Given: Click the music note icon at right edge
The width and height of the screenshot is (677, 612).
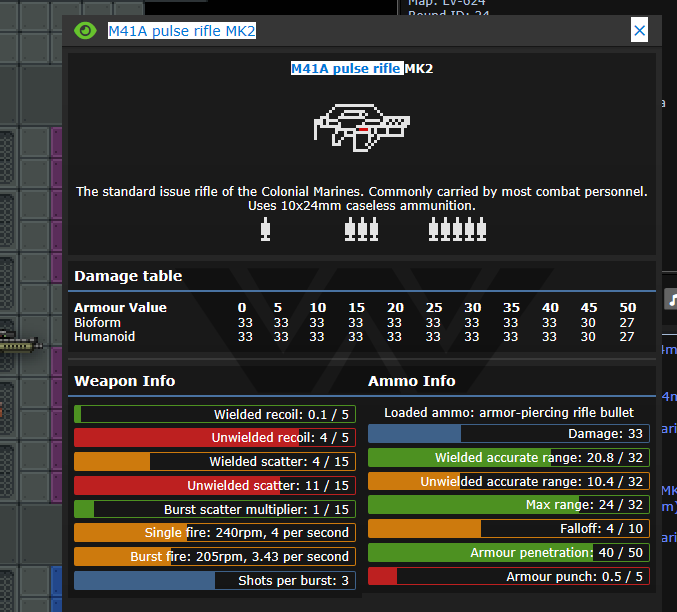Looking at the screenshot, I should point(671,298).
